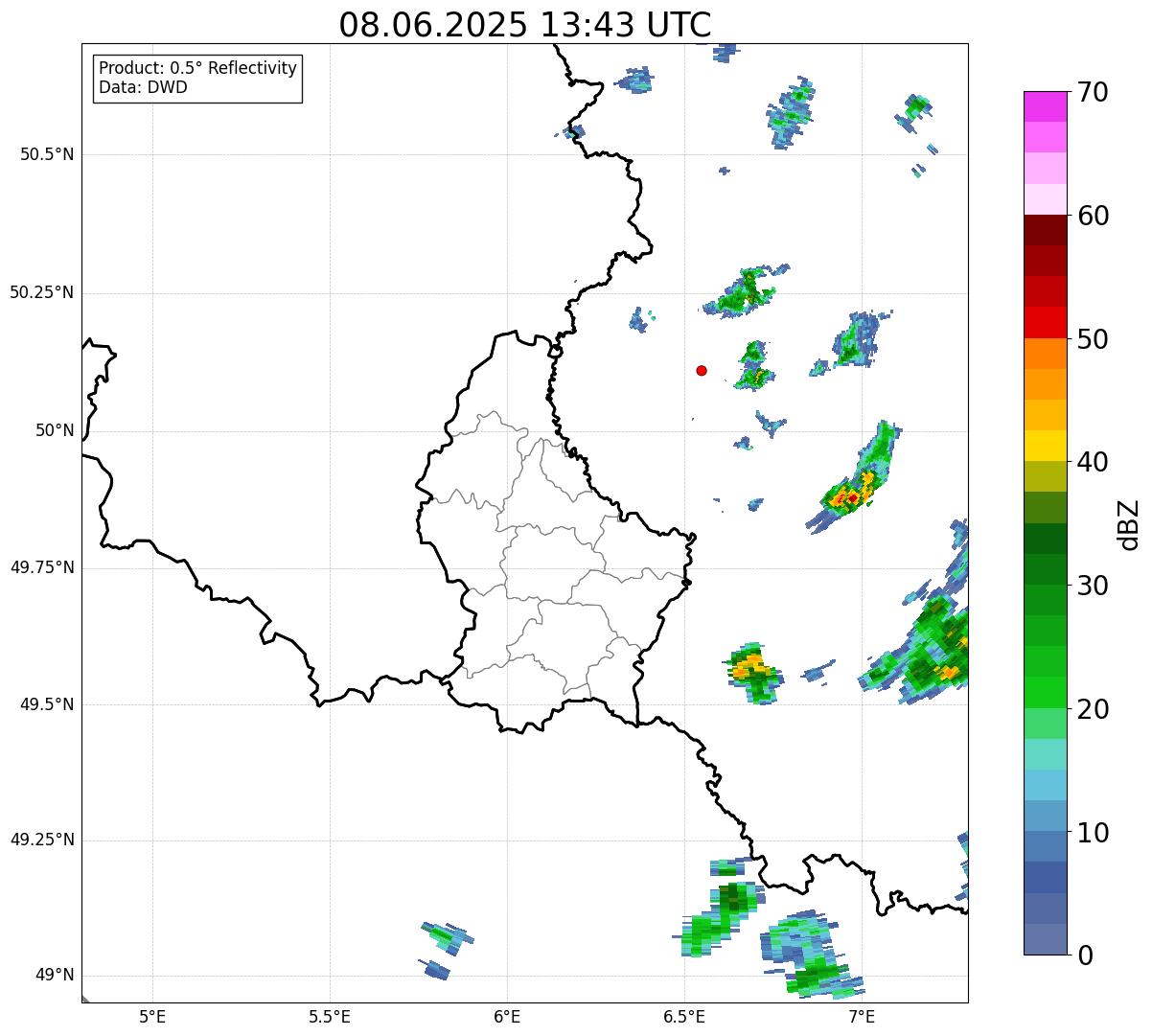Click the colorbar 30 tick label
1152x1036 pixels.
1093,586
